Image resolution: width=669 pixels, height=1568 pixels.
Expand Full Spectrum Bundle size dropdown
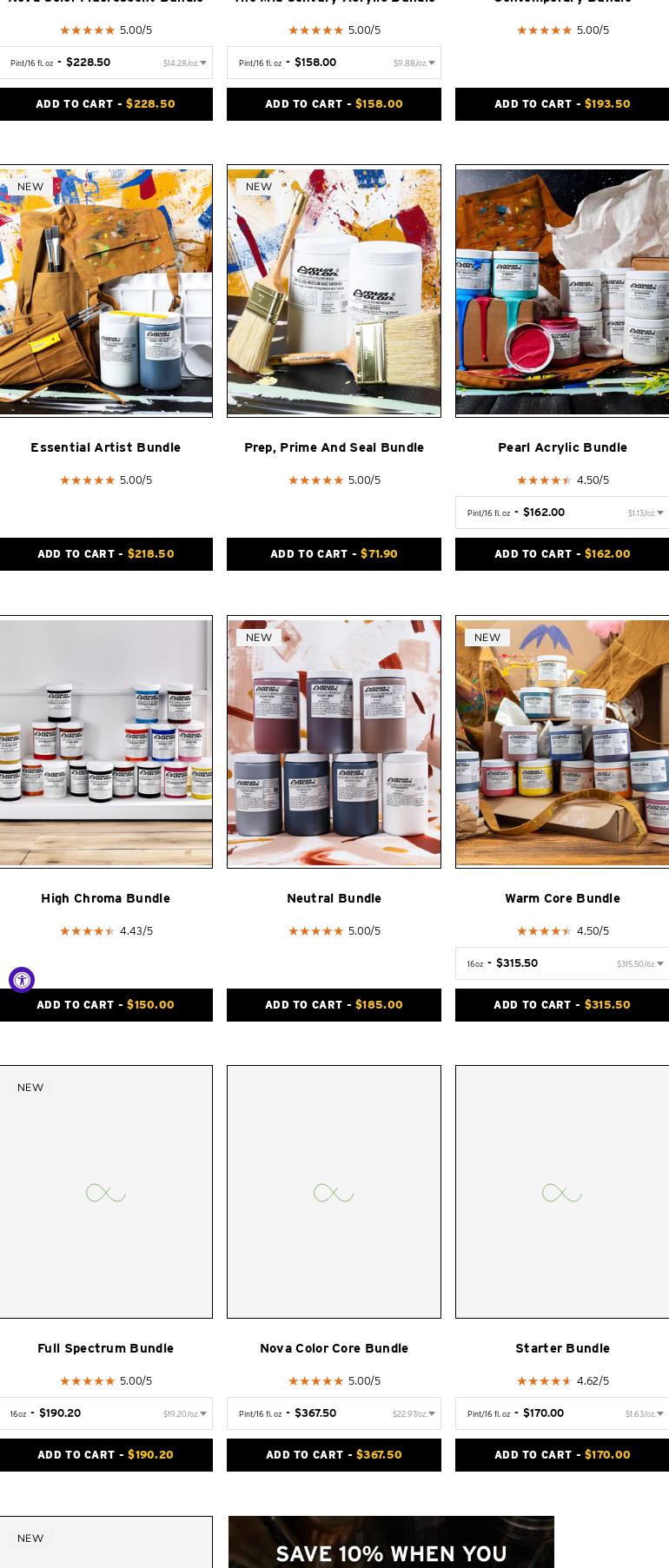point(105,1413)
